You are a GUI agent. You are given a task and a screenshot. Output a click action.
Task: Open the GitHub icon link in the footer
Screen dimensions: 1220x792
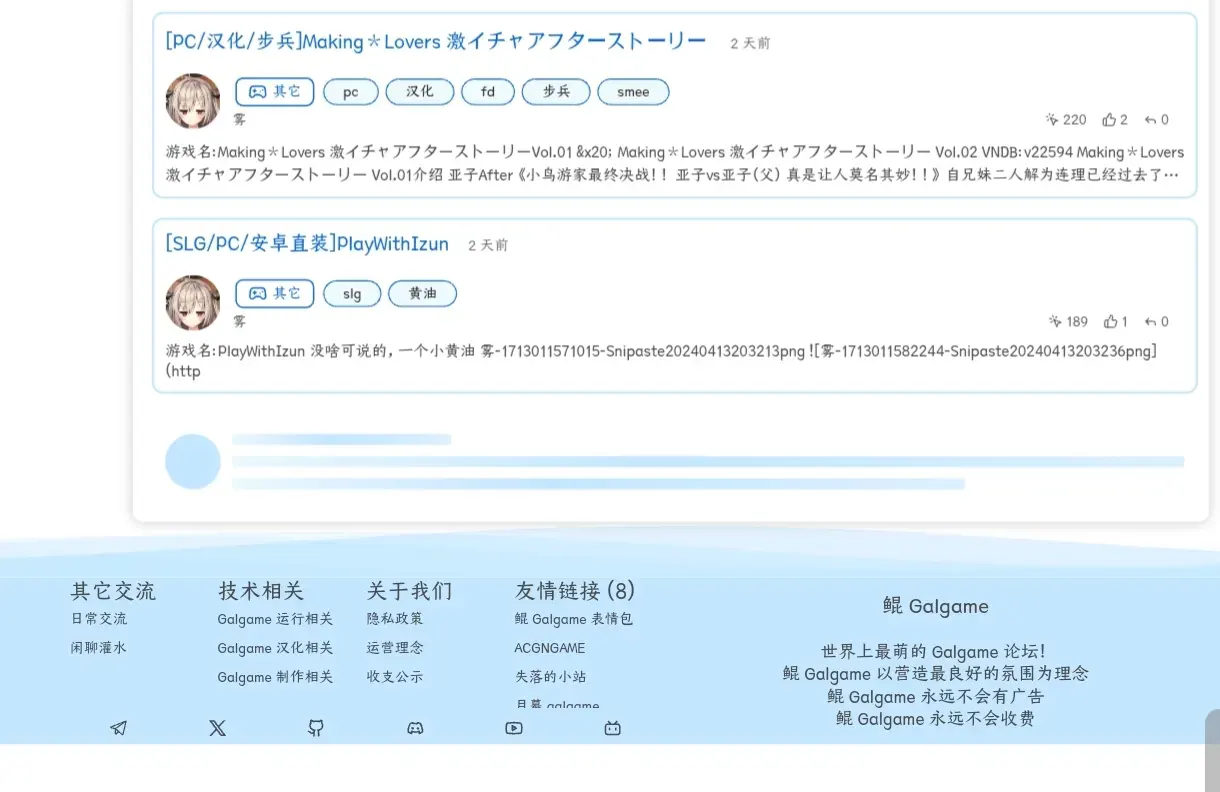(x=316, y=728)
